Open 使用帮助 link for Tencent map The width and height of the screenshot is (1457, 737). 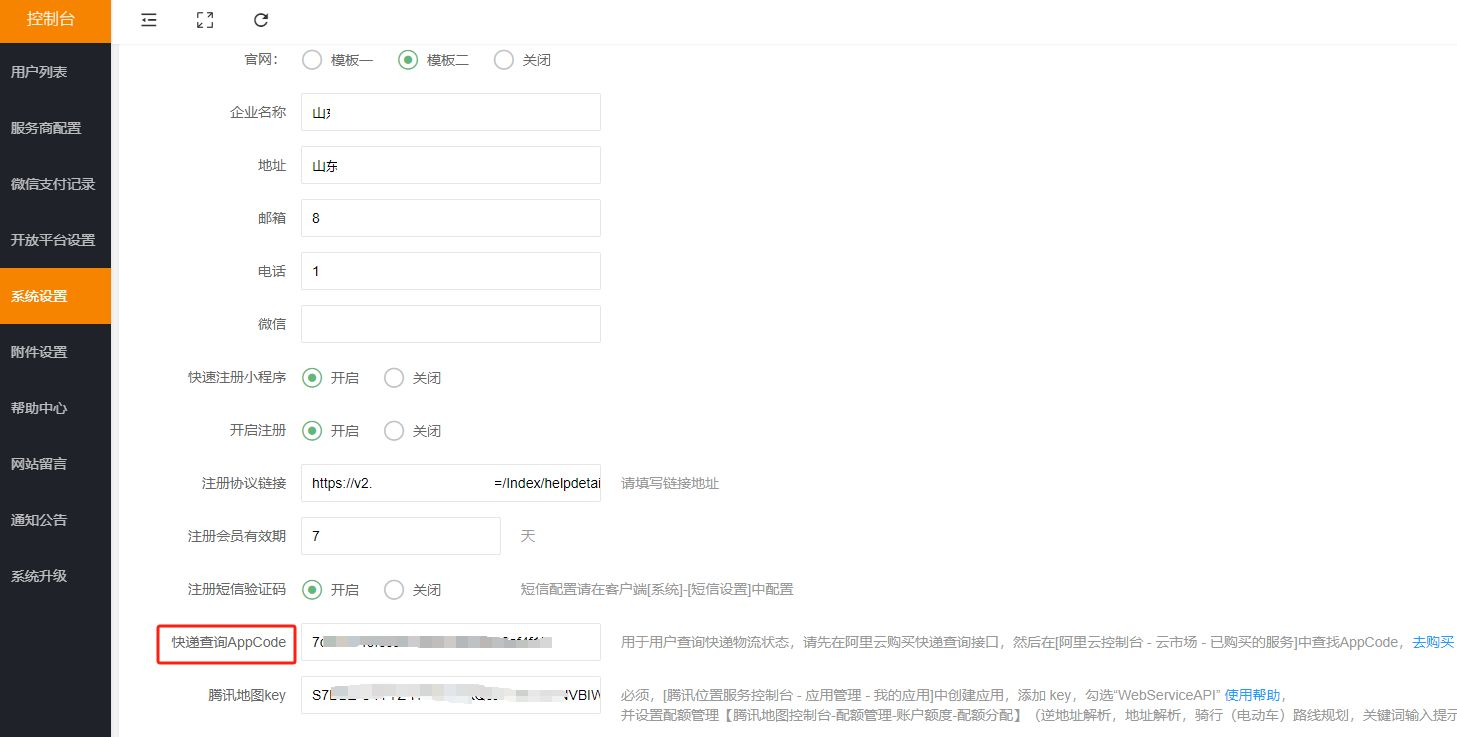1252,695
